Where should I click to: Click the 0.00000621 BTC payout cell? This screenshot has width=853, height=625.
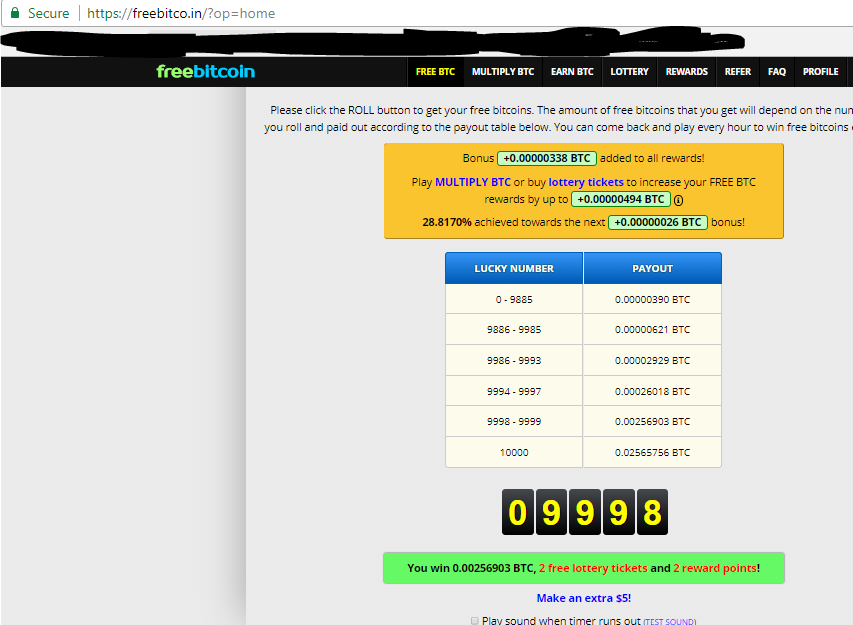tap(652, 330)
